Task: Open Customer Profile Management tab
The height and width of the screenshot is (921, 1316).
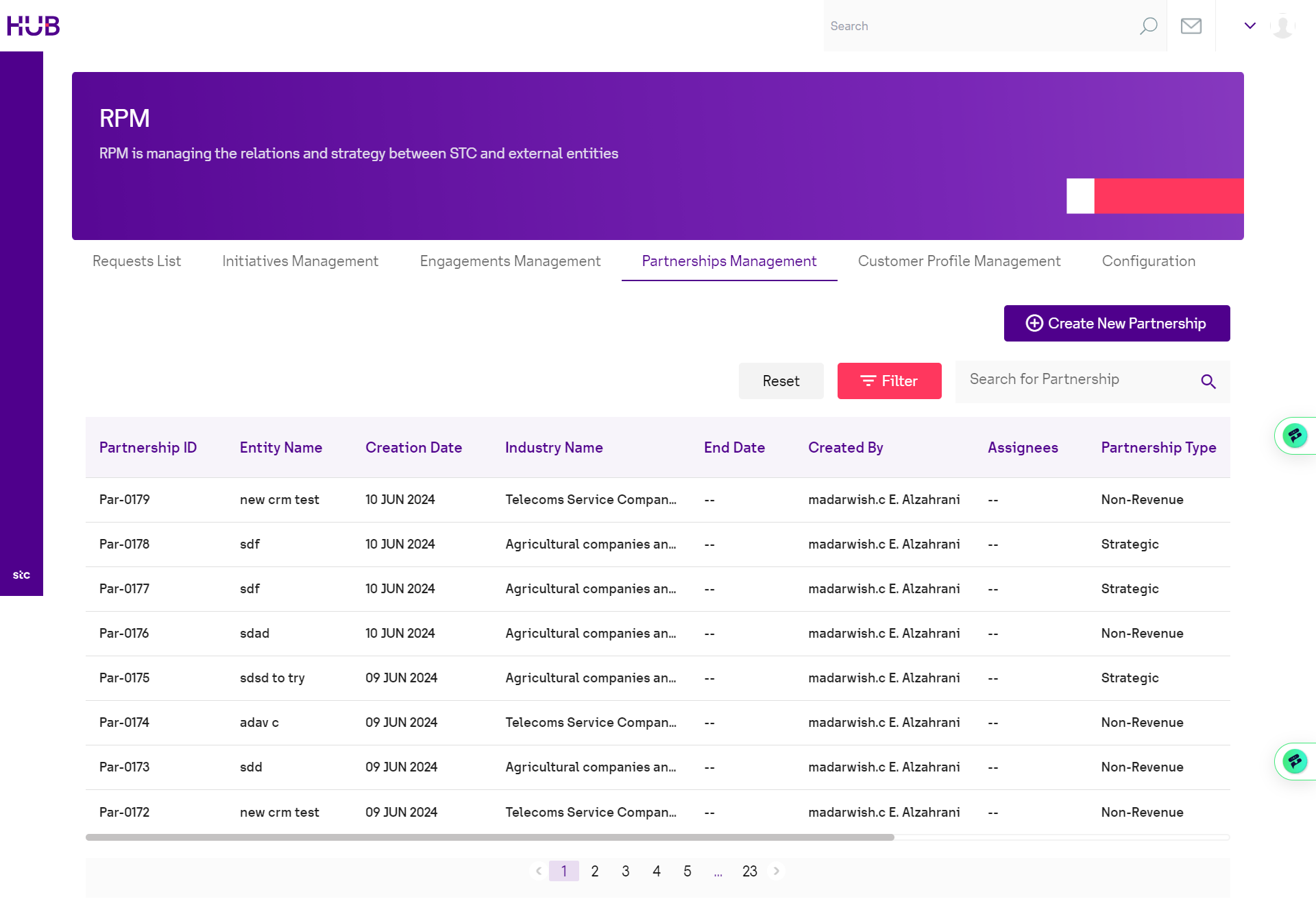Action: 958,261
